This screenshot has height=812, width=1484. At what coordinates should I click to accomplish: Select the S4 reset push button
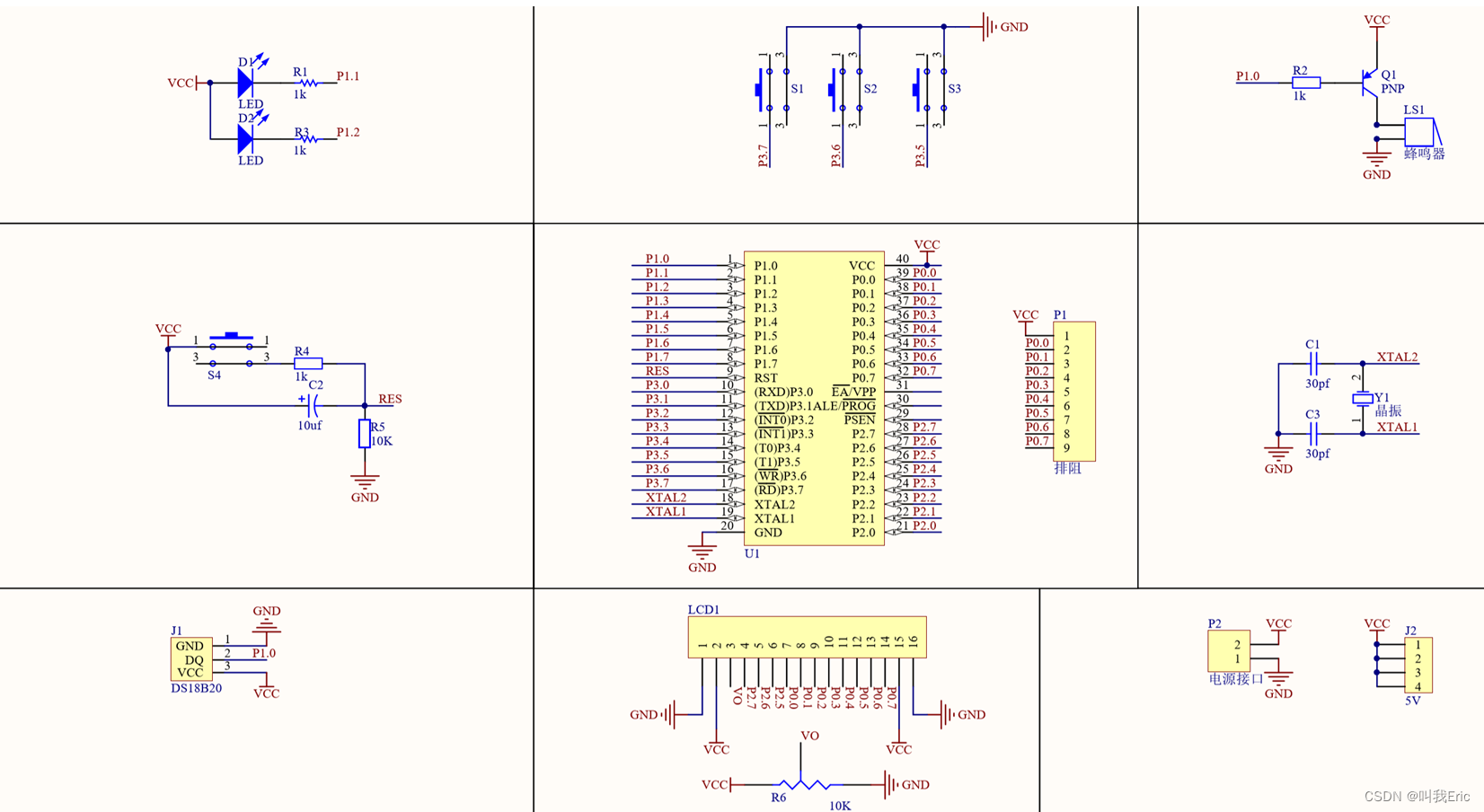(232, 349)
